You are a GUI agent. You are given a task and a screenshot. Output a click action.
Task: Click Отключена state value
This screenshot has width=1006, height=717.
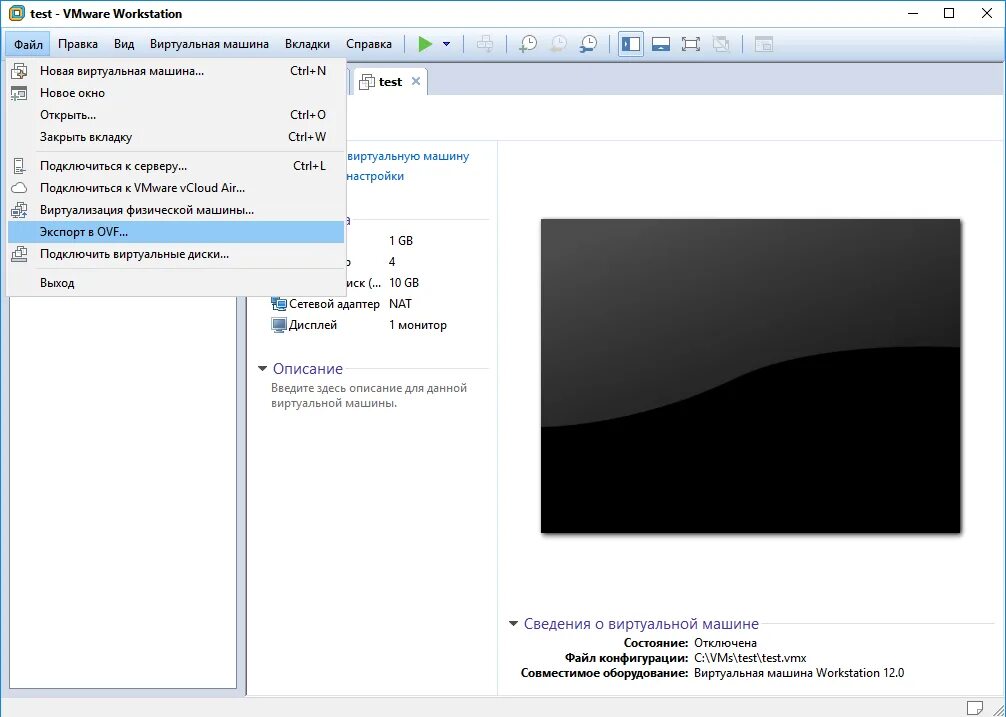pyautogui.click(x=726, y=643)
